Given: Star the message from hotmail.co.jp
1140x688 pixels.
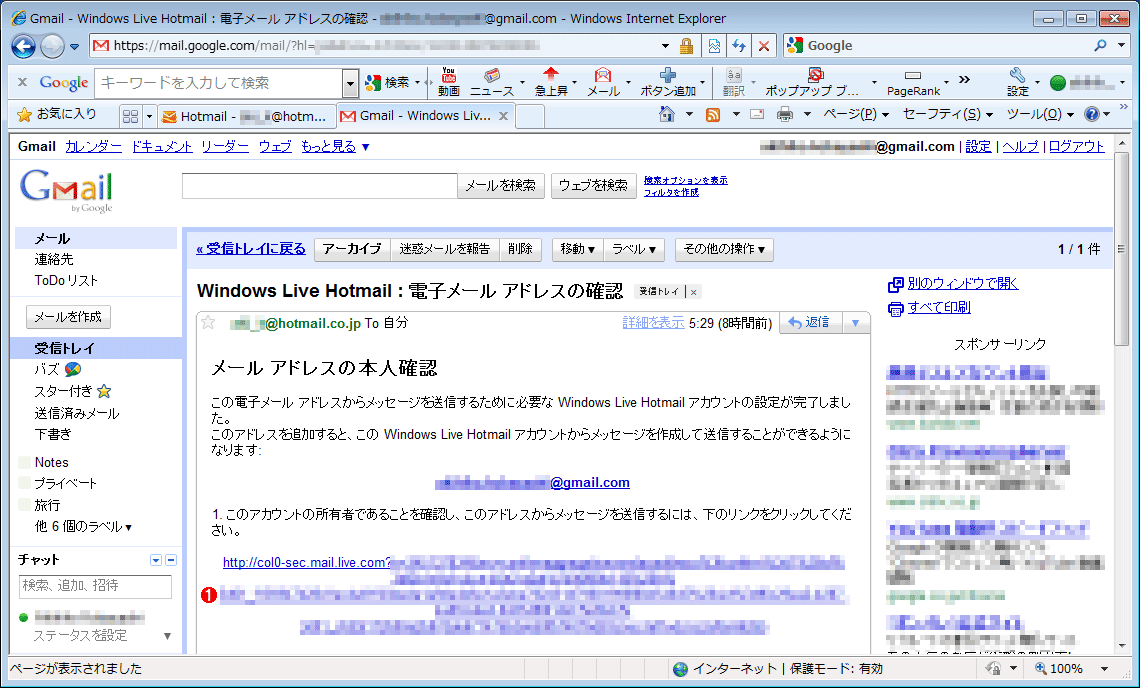Looking at the screenshot, I should pyautogui.click(x=208, y=322).
